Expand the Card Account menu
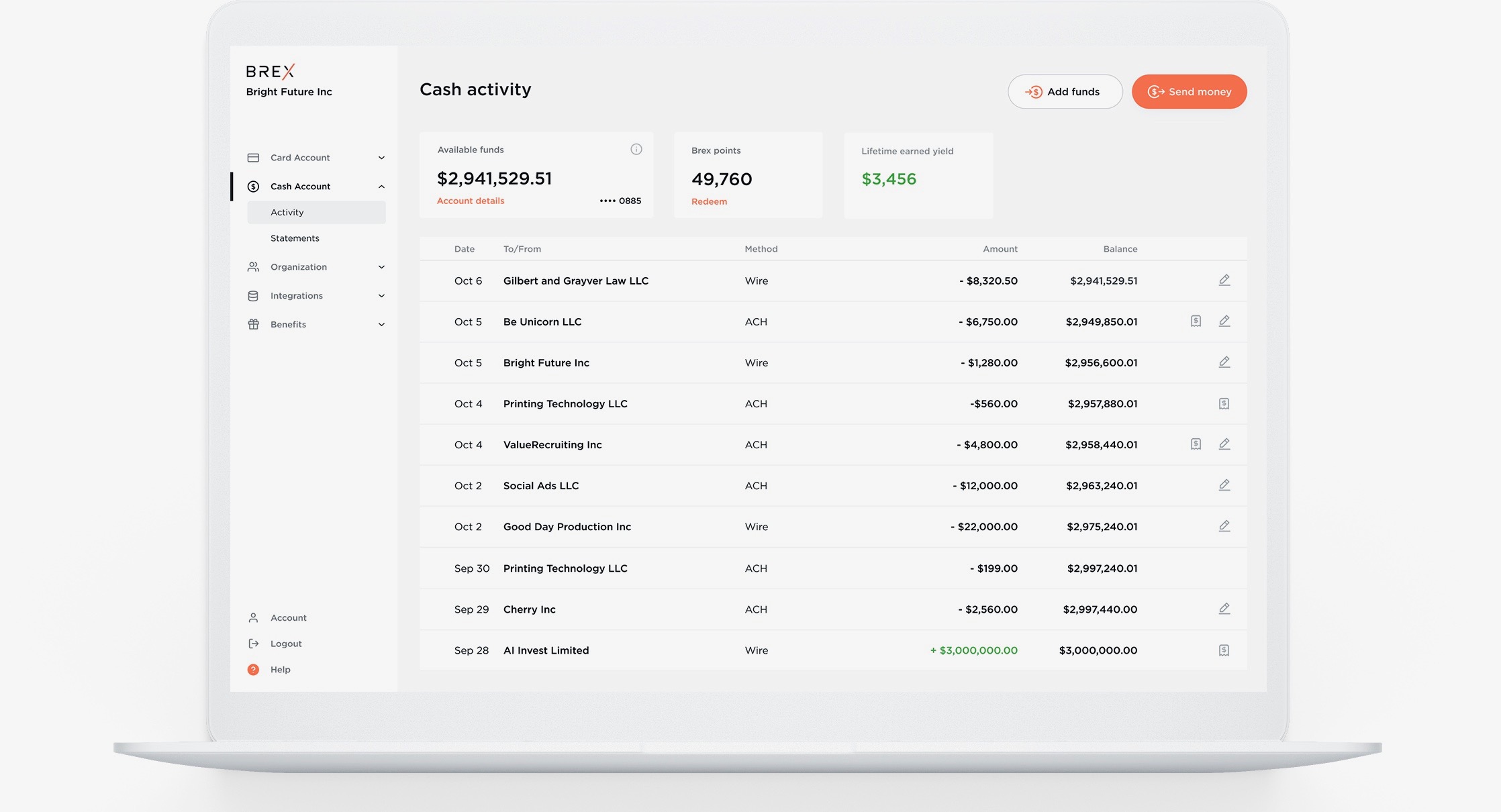1501x812 pixels. (x=381, y=158)
